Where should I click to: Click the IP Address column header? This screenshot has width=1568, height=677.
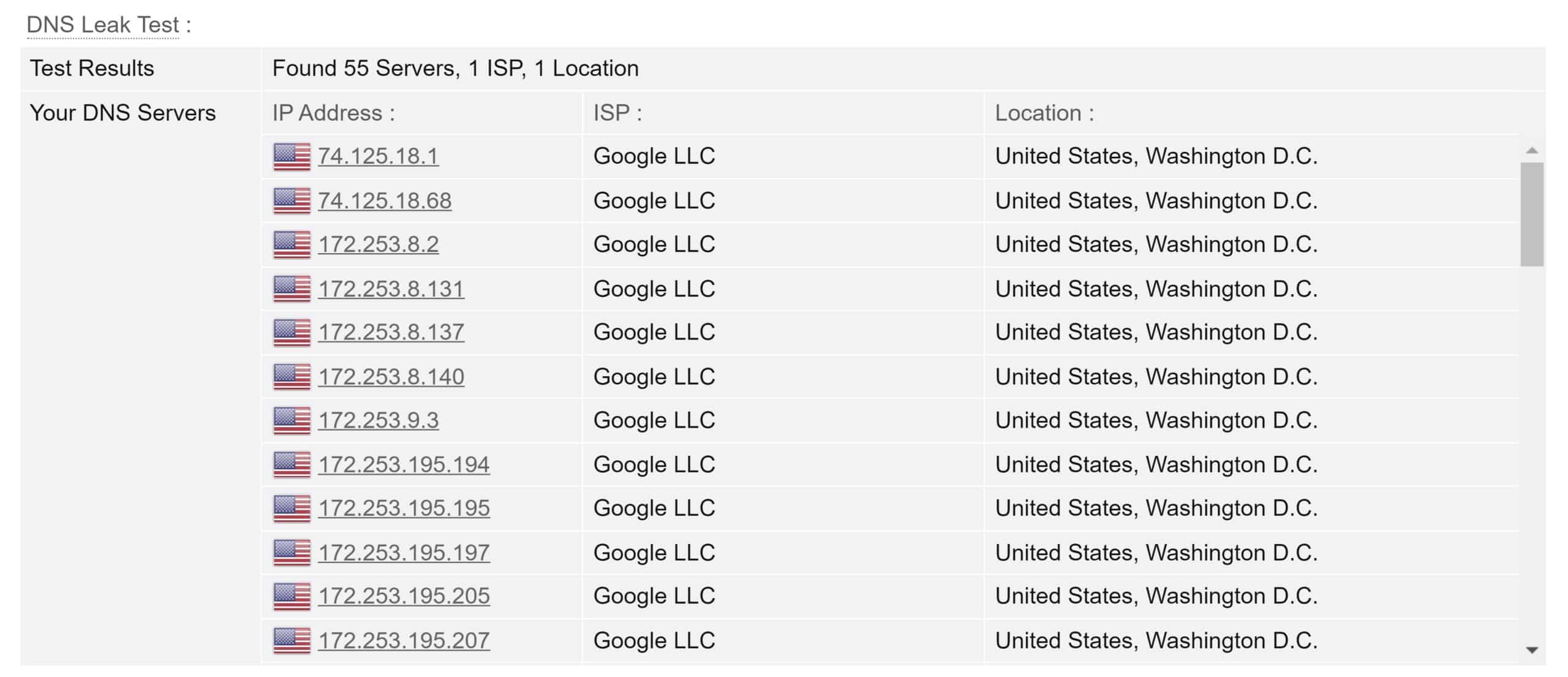333,113
